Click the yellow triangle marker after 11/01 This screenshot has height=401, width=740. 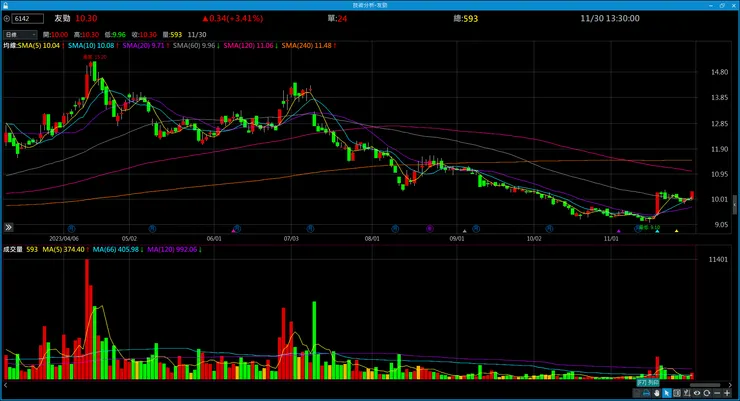click(x=677, y=231)
